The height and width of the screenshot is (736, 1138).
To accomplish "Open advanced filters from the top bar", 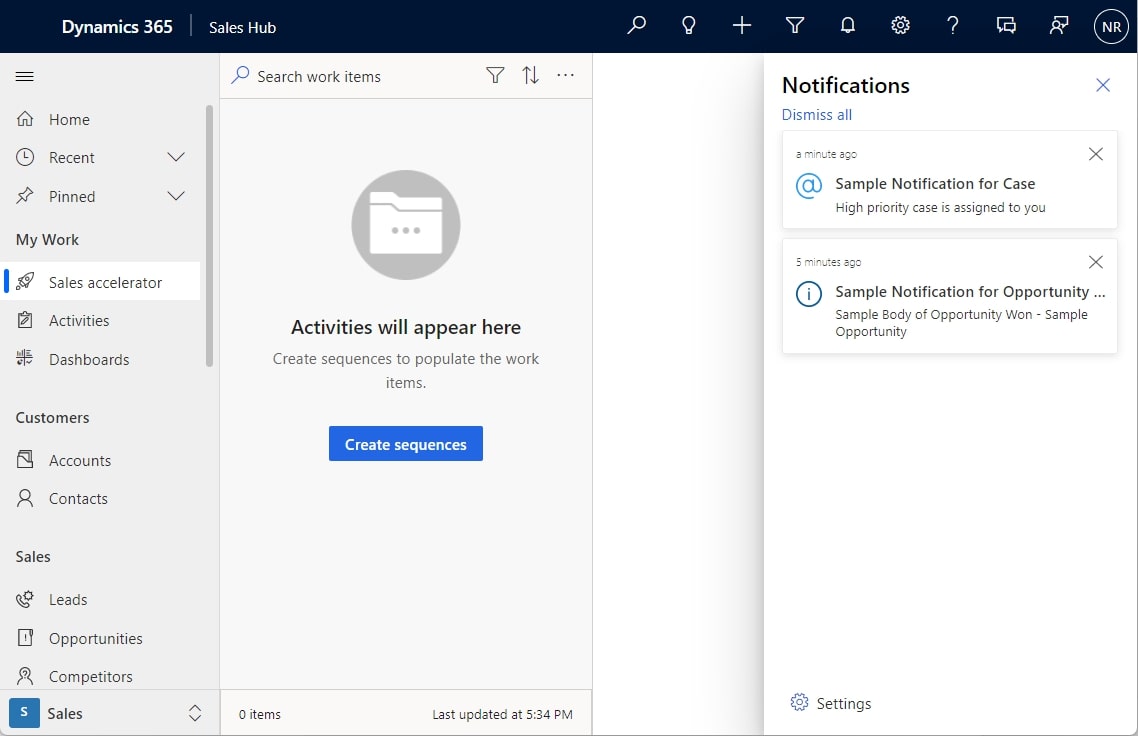I will point(795,25).
